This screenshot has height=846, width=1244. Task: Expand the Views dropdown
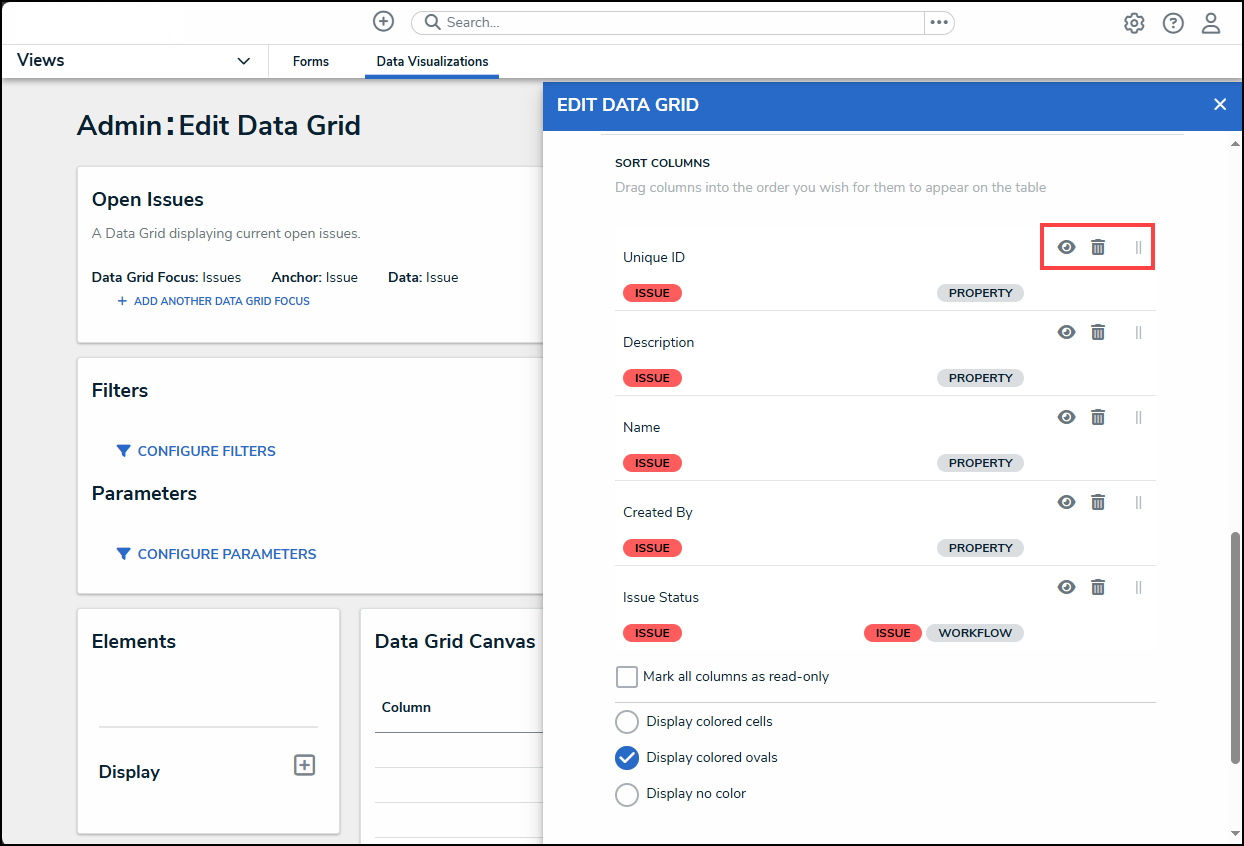point(243,61)
